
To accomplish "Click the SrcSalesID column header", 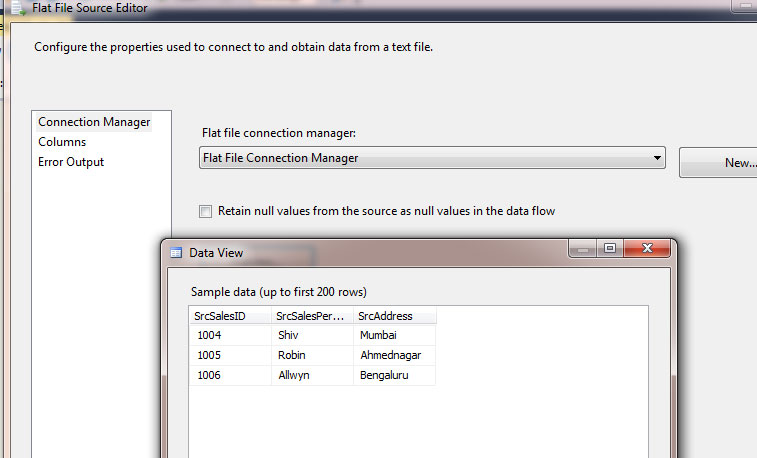I will [x=230, y=316].
